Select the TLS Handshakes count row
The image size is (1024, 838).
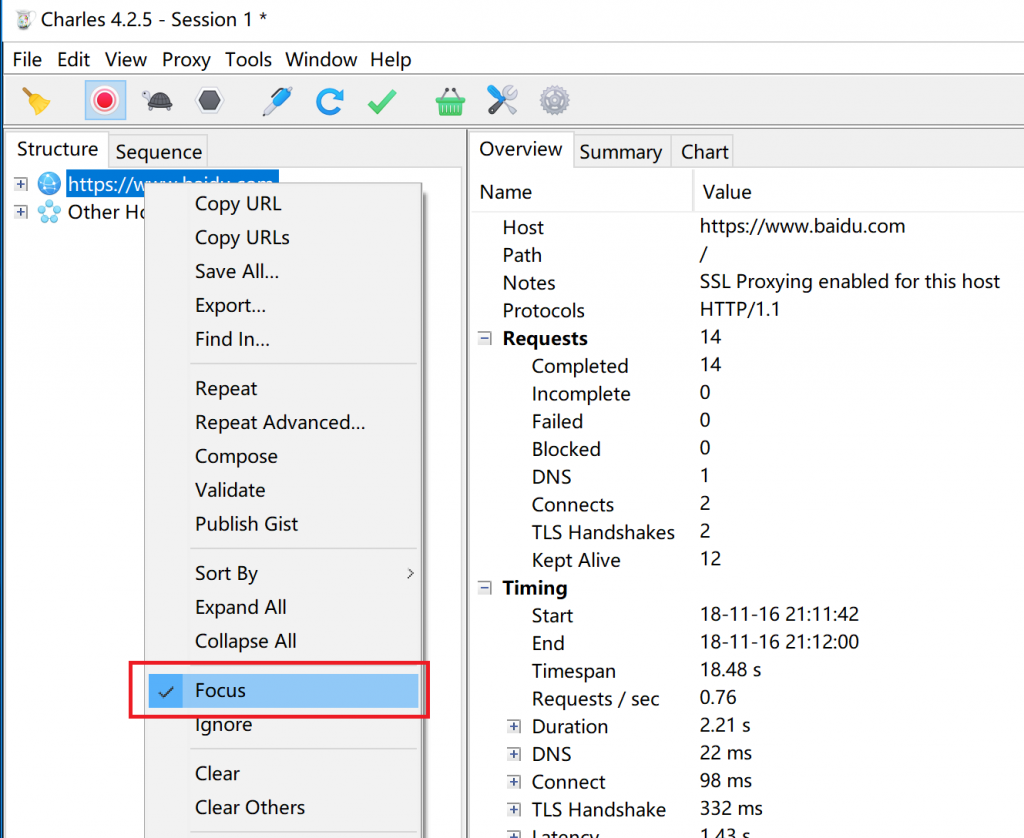point(748,532)
